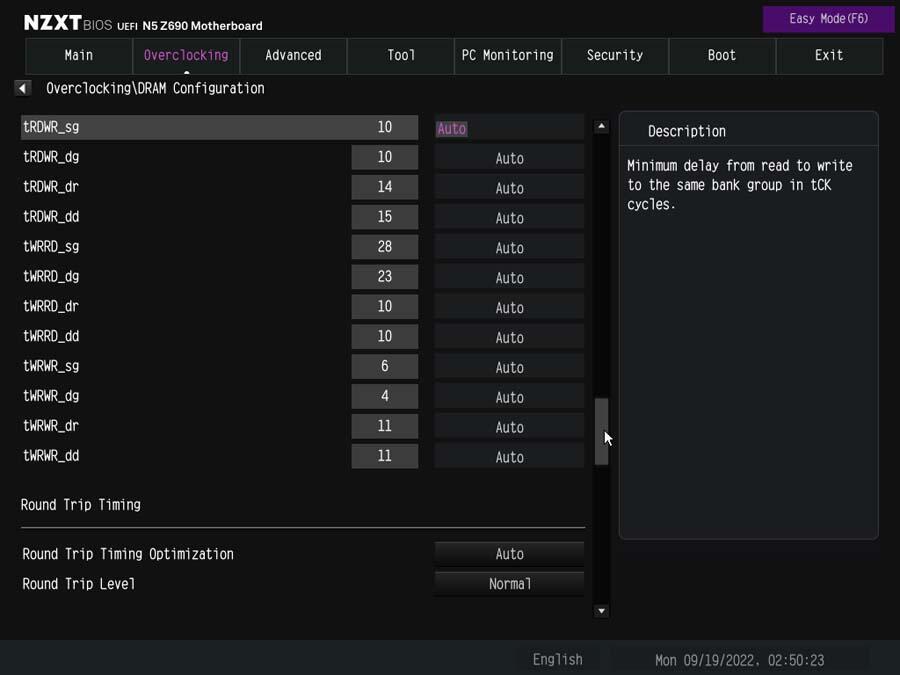Switch to the Advanced tab
Viewport: 900px width, 675px height.
pyautogui.click(x=293, y=56)
